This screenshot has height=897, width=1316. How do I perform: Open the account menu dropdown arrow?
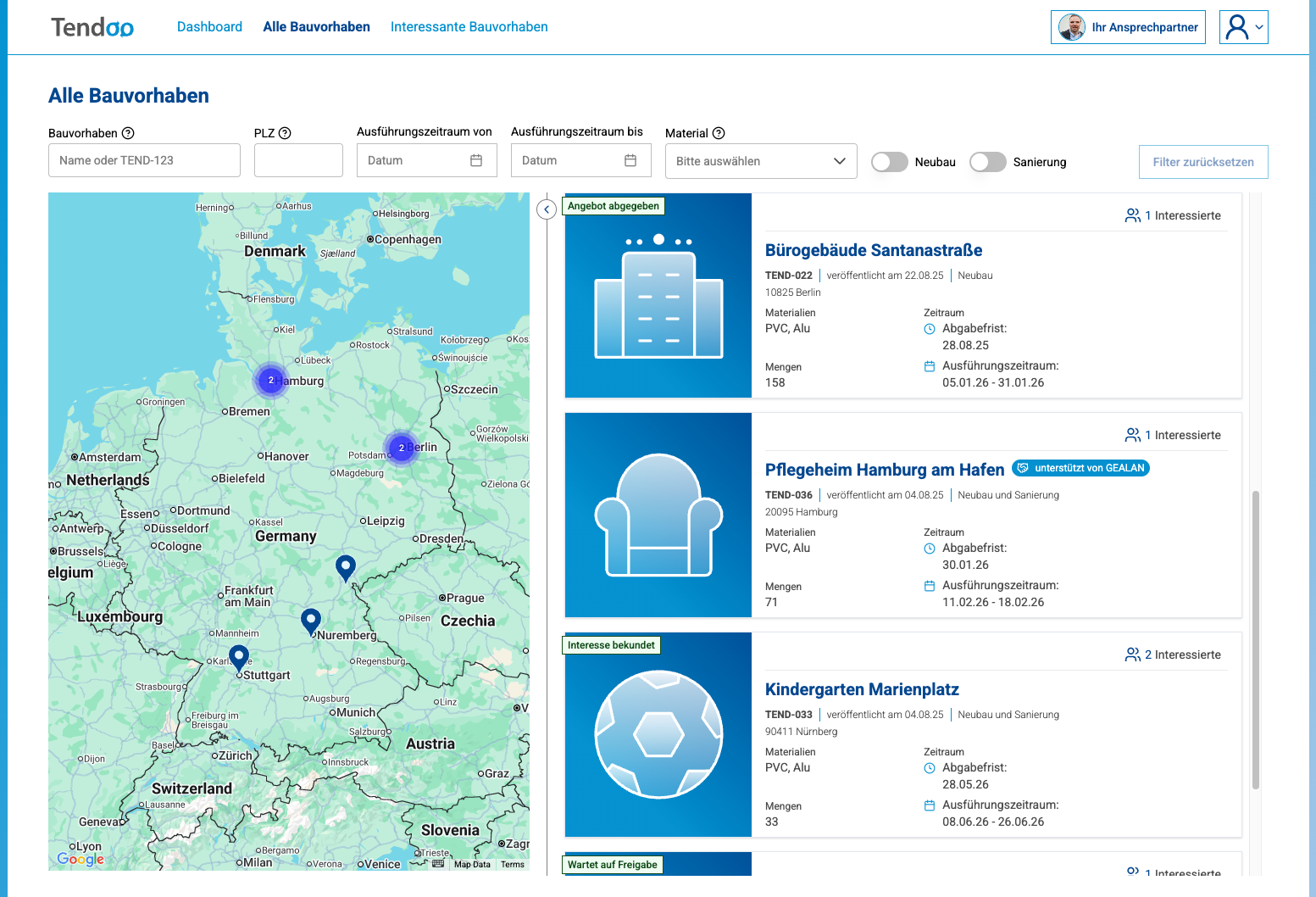1258,26
